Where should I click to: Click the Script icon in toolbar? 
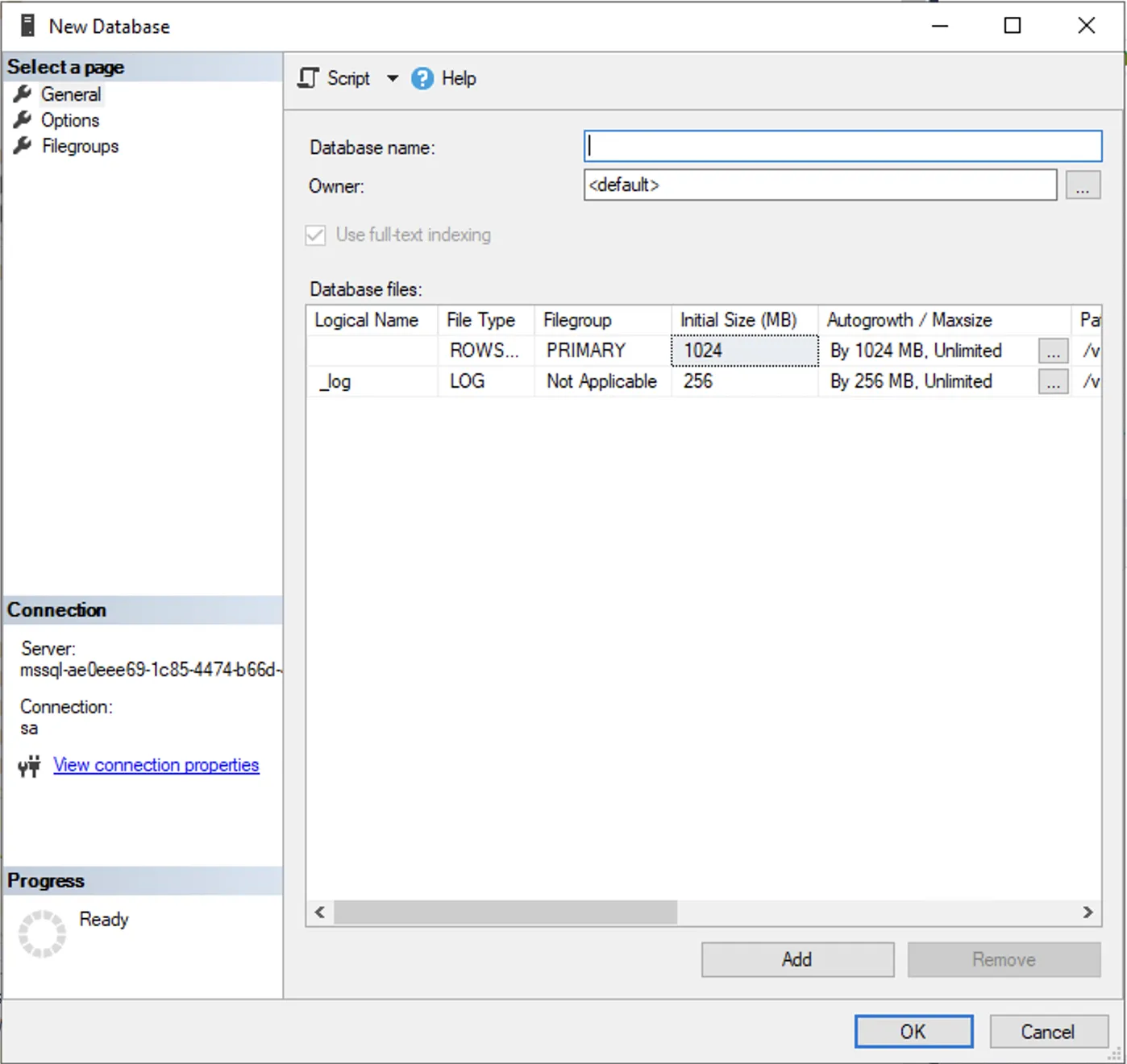pos(308,78)
